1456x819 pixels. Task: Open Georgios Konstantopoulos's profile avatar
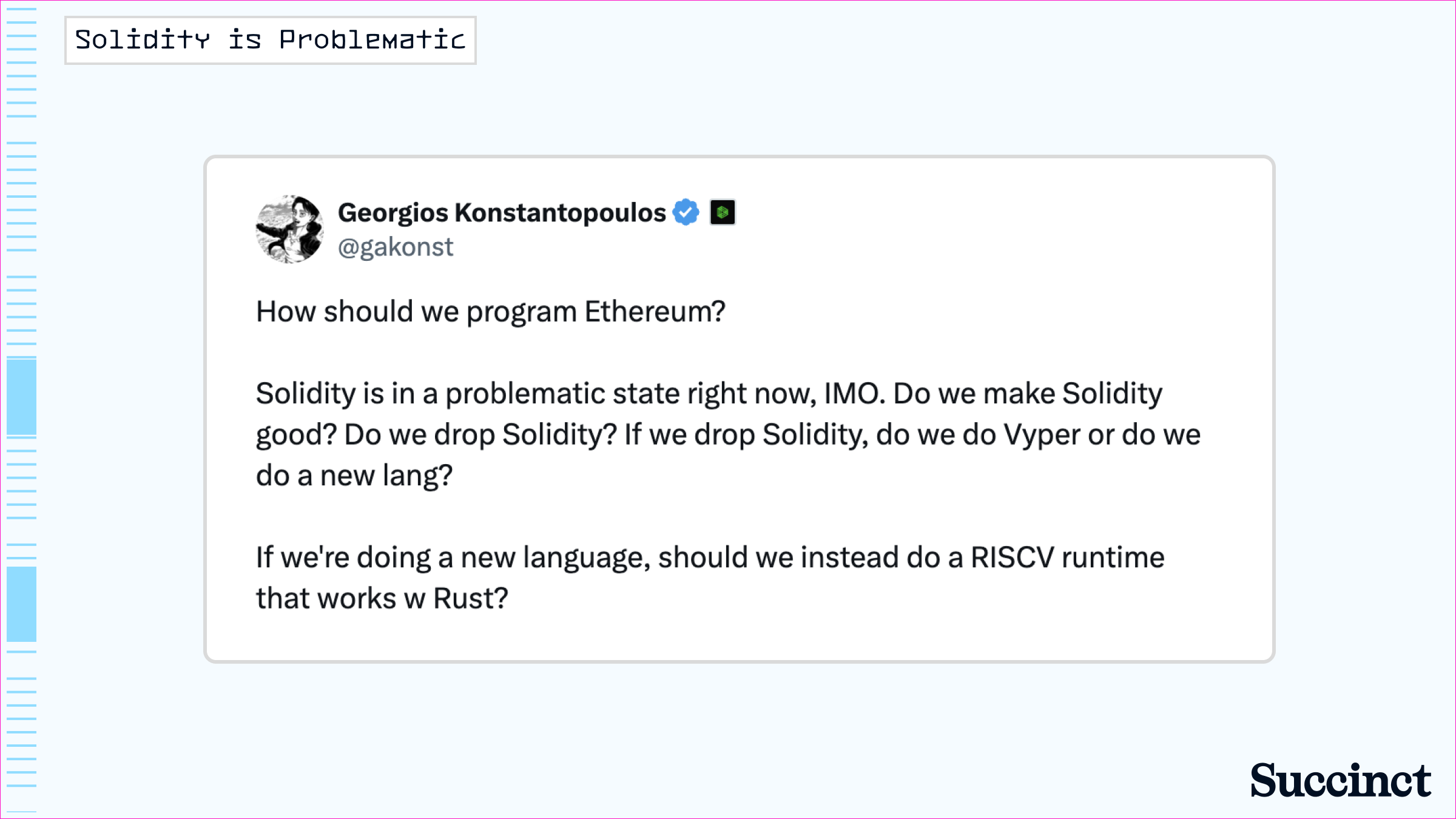pos(290,229)
